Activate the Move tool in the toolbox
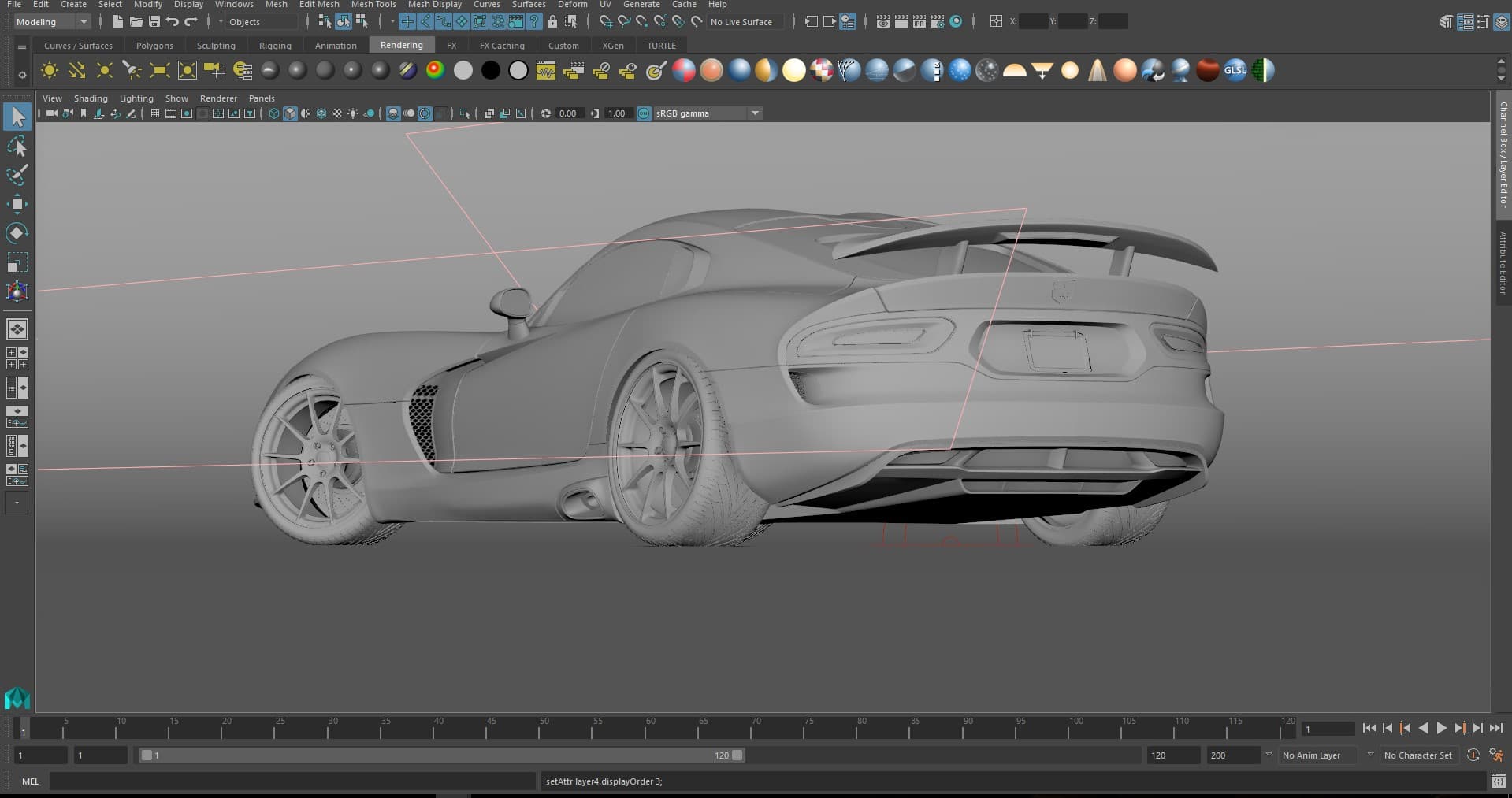 point(17,204)
